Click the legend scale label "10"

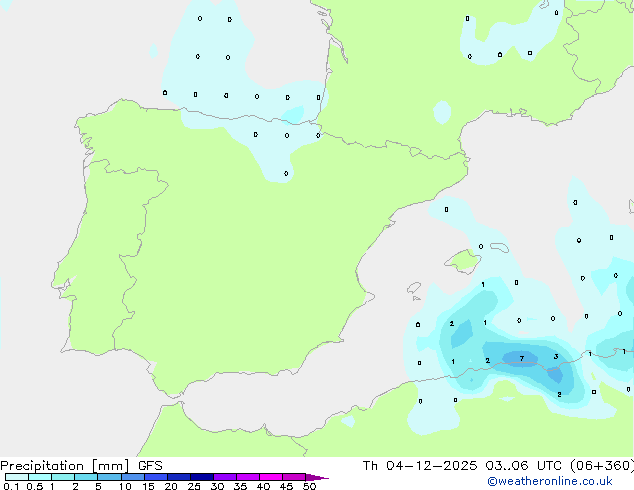(x=125, y=486)
